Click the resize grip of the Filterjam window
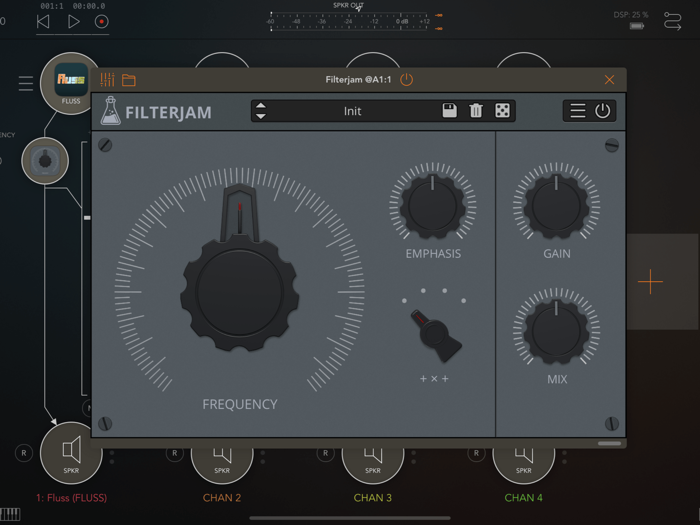Viewport: 700px width, 525px height. (609, 443)
